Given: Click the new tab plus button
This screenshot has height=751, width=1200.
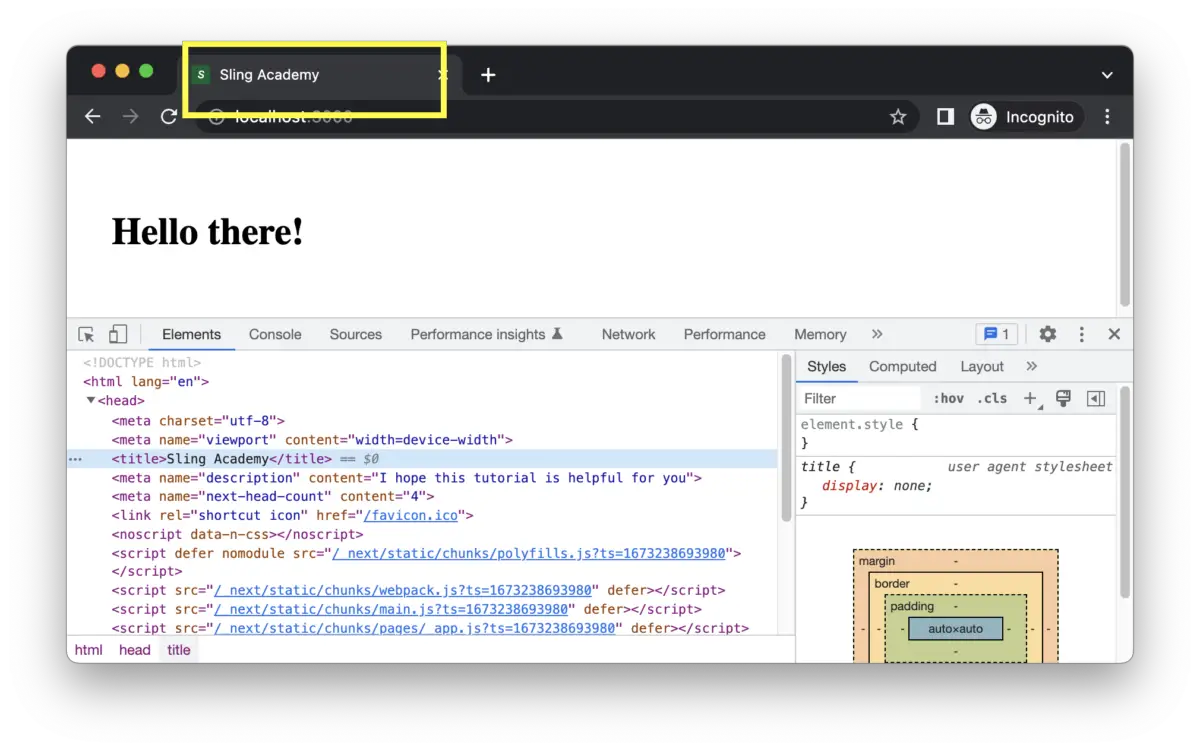Looking at the screenshot, I should (488, 75).
